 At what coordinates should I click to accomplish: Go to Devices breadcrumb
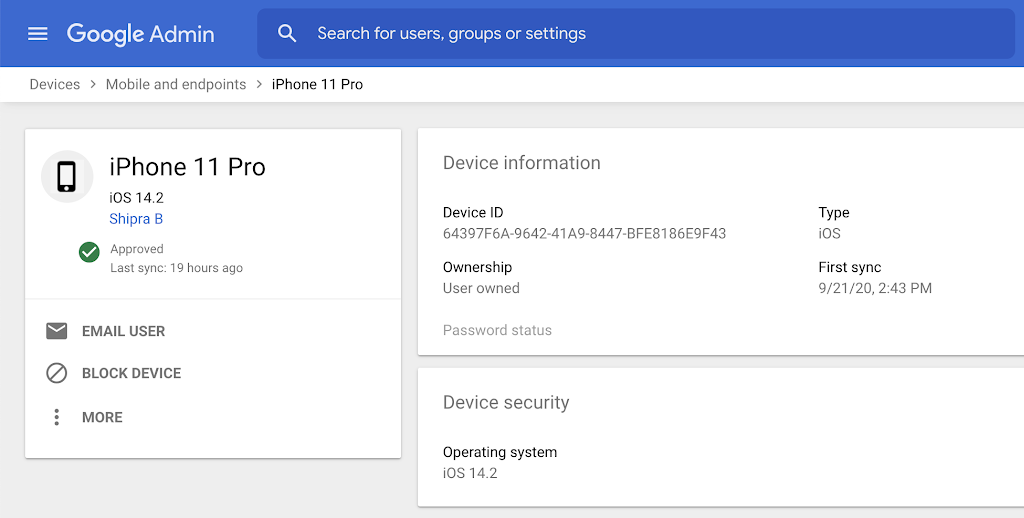[x=54, y=84]
